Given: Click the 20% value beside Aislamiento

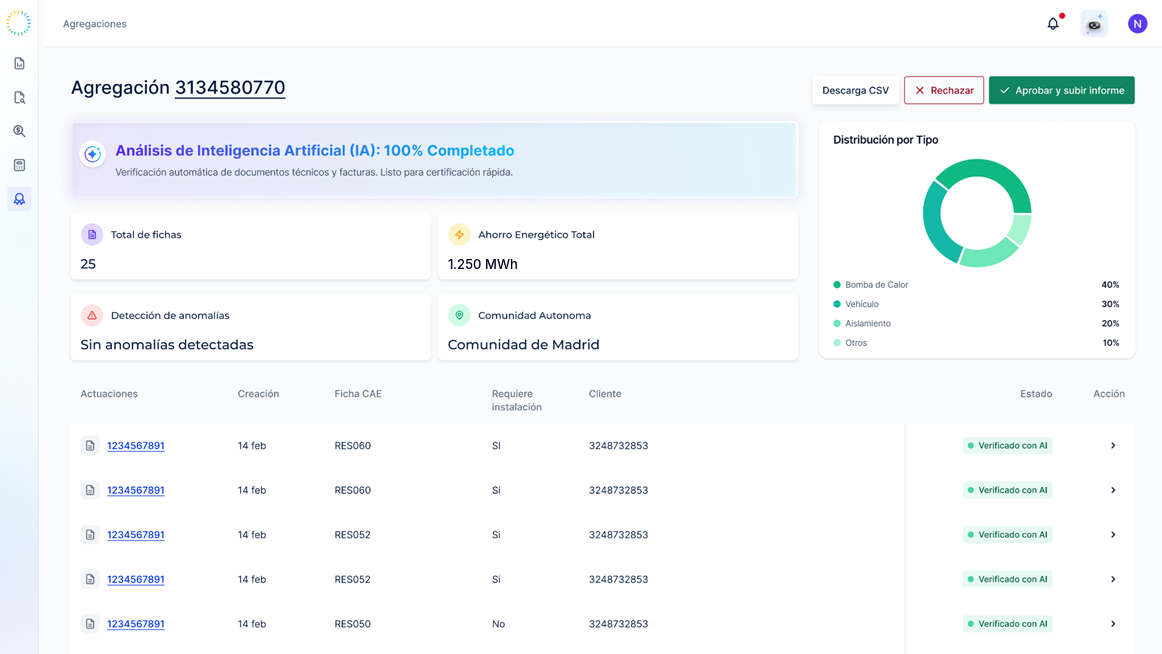Looking at the screenshot, I should point(1110,324).
